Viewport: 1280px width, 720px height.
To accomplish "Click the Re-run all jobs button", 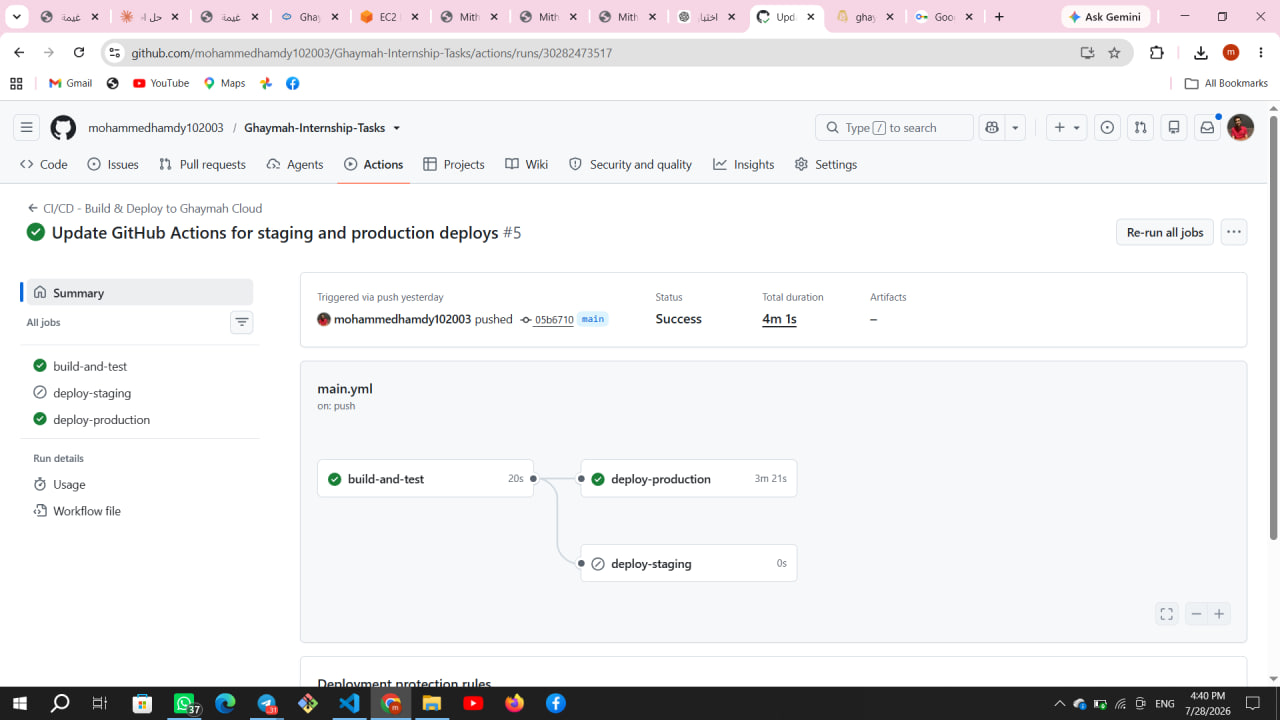I will [1164, 232].
